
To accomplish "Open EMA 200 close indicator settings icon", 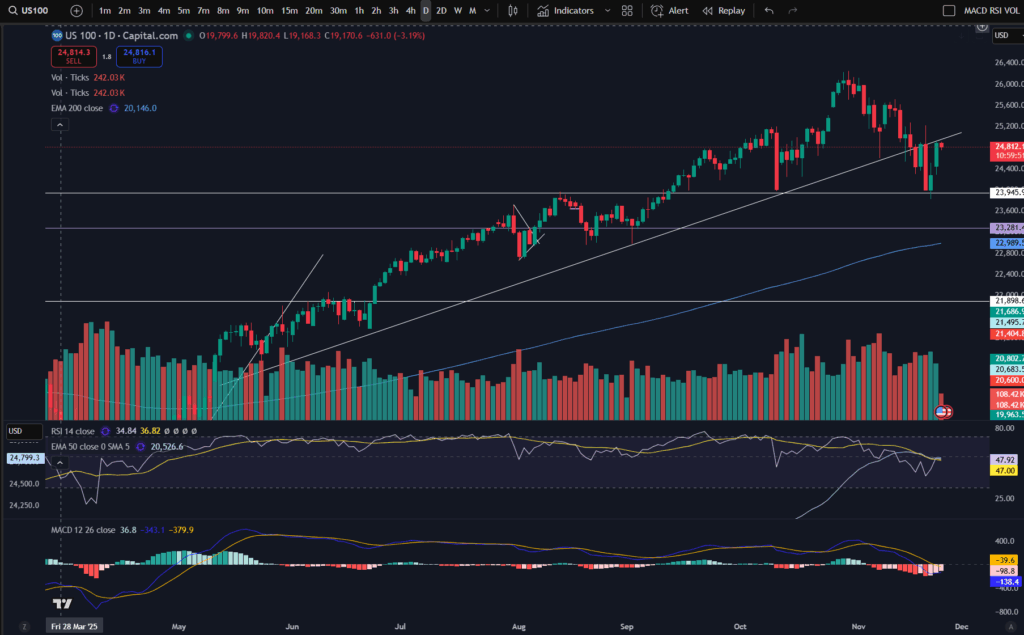I will pos(114,108).
